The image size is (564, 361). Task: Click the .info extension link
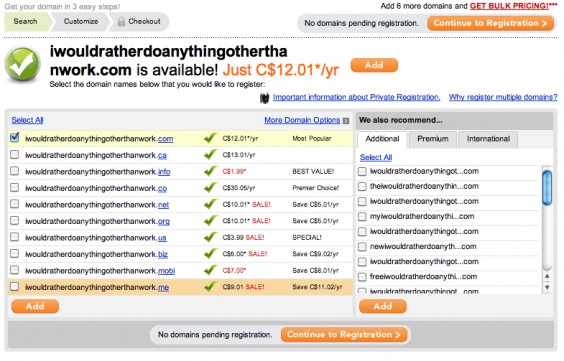pos(164,172)
